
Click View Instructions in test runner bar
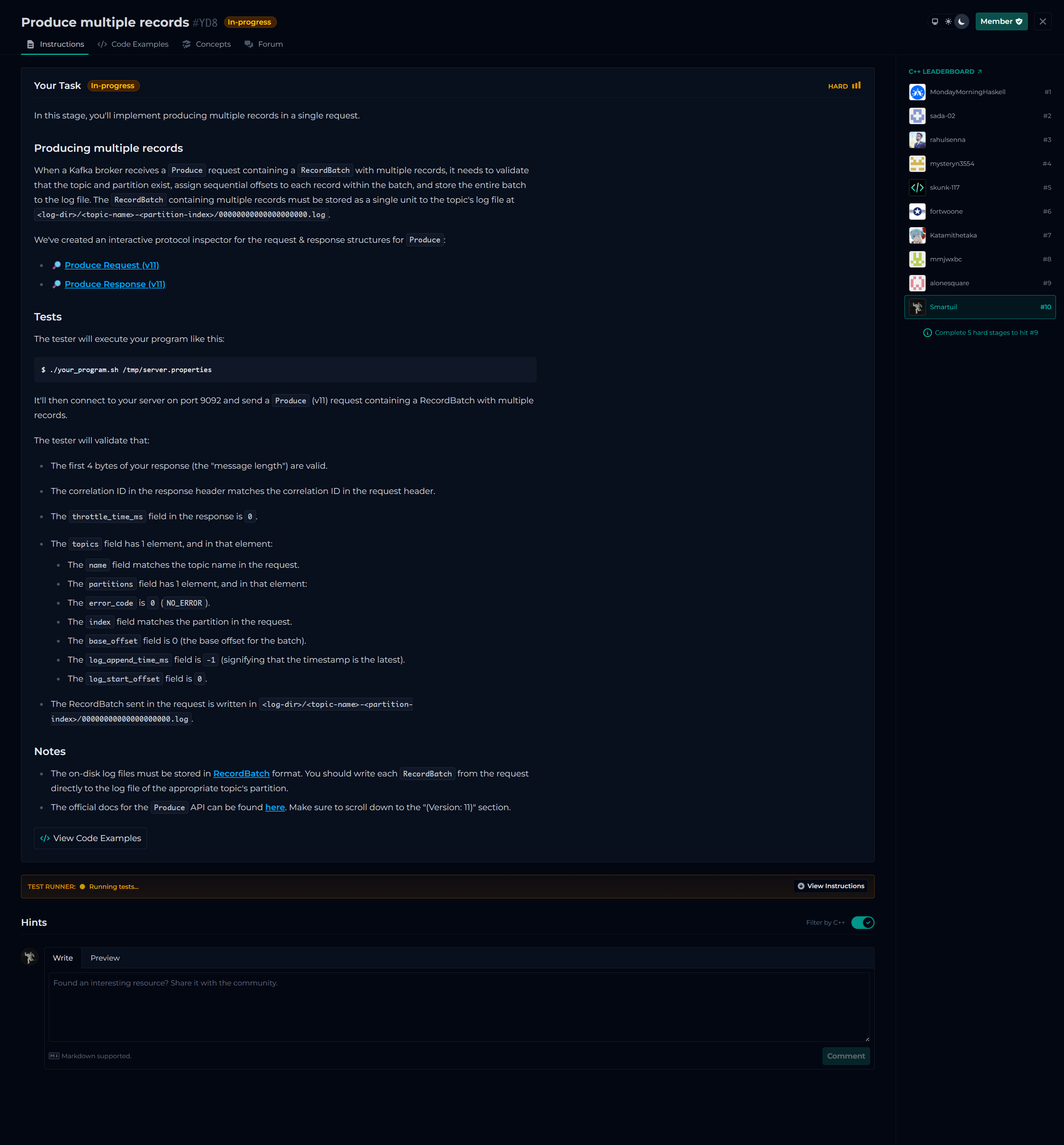(830, 886)
